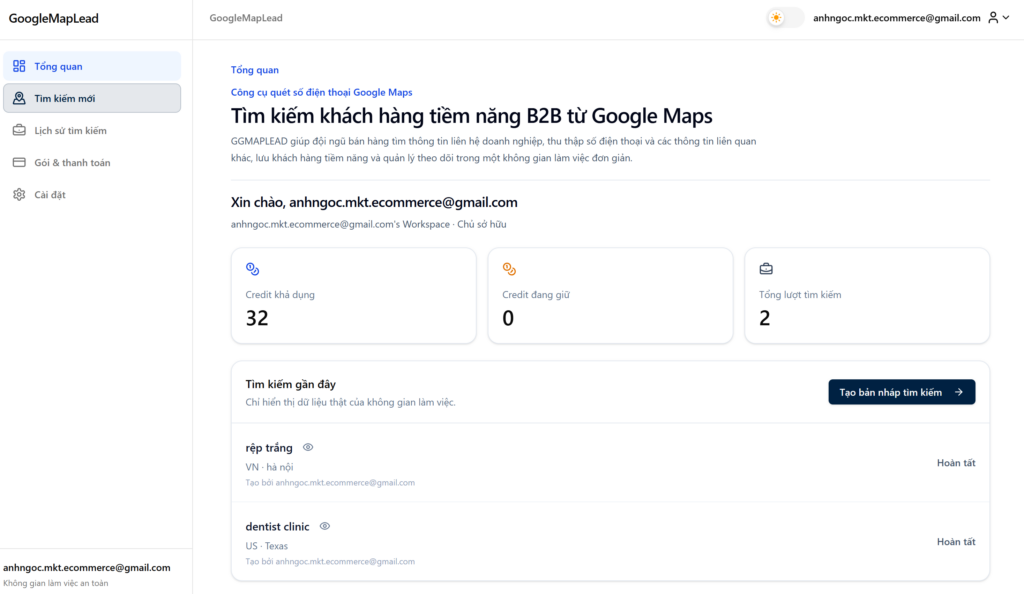This screenshot has height=594, width=1024.
Task: Click the Lịch sử tìm kiếm briefcase icon
Action: point(19,130)
